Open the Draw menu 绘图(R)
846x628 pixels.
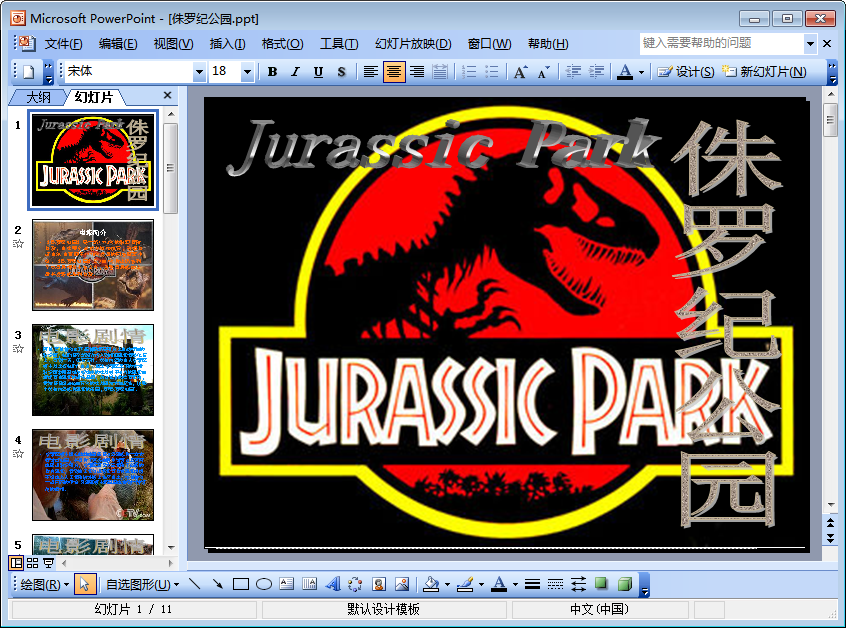point(45,584)
